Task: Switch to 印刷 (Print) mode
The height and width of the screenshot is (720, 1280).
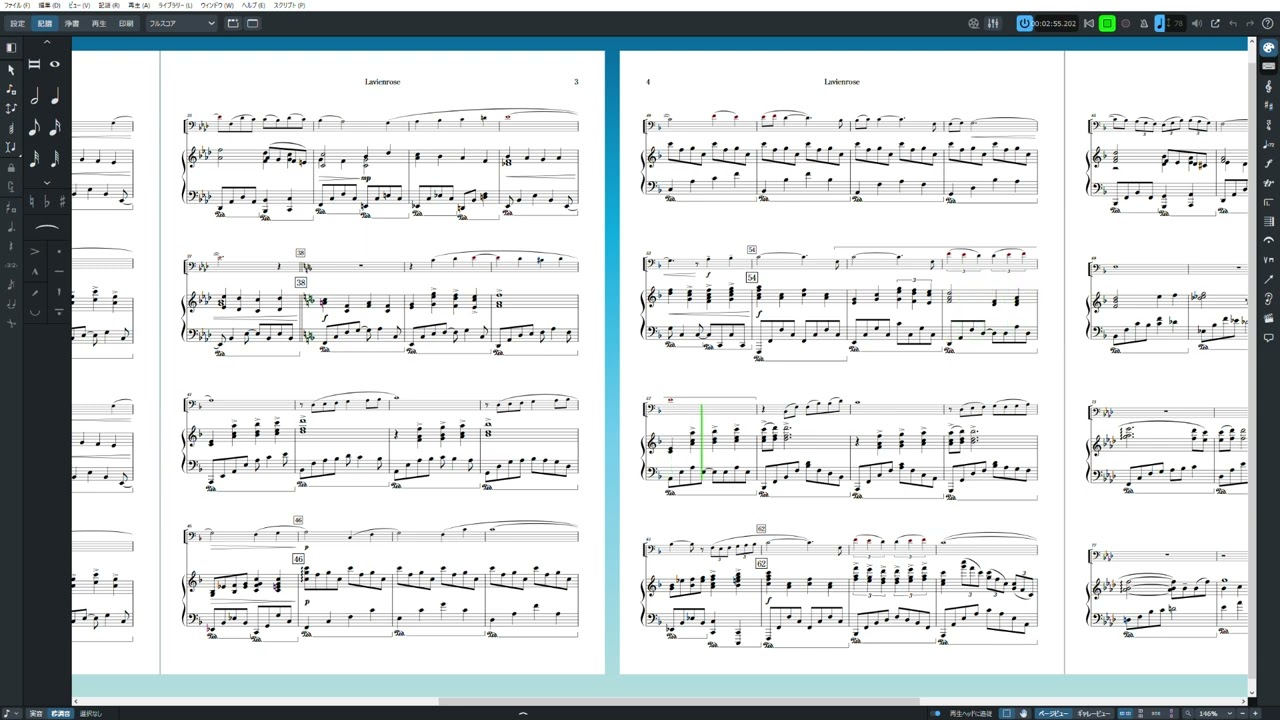Action: coord(125,23)
